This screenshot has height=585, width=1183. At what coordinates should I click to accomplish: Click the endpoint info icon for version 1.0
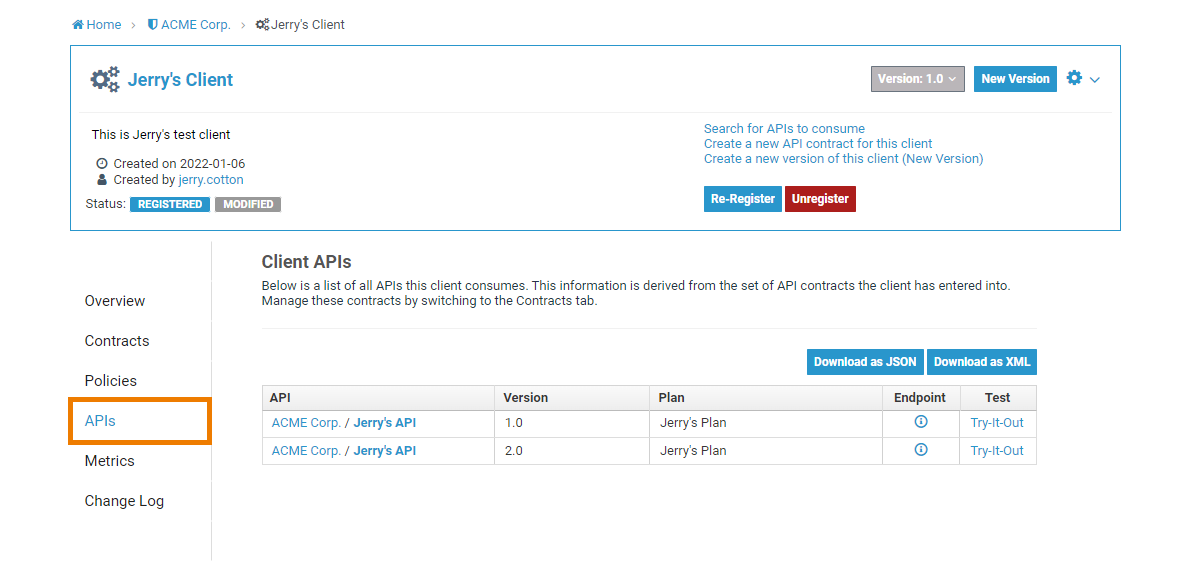pos(921,422)
